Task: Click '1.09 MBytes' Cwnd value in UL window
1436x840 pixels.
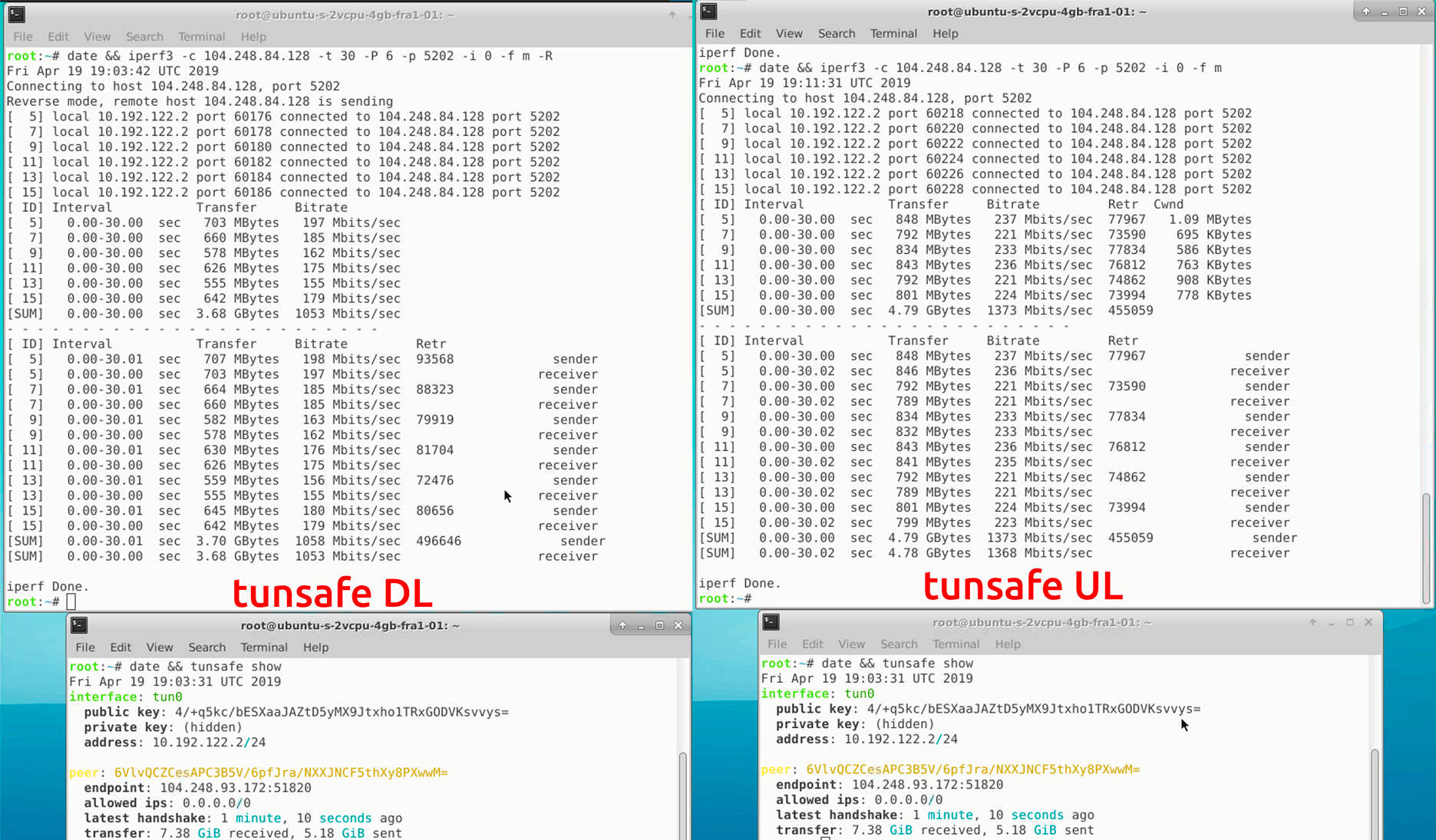Action: (x=1210, y=219)
